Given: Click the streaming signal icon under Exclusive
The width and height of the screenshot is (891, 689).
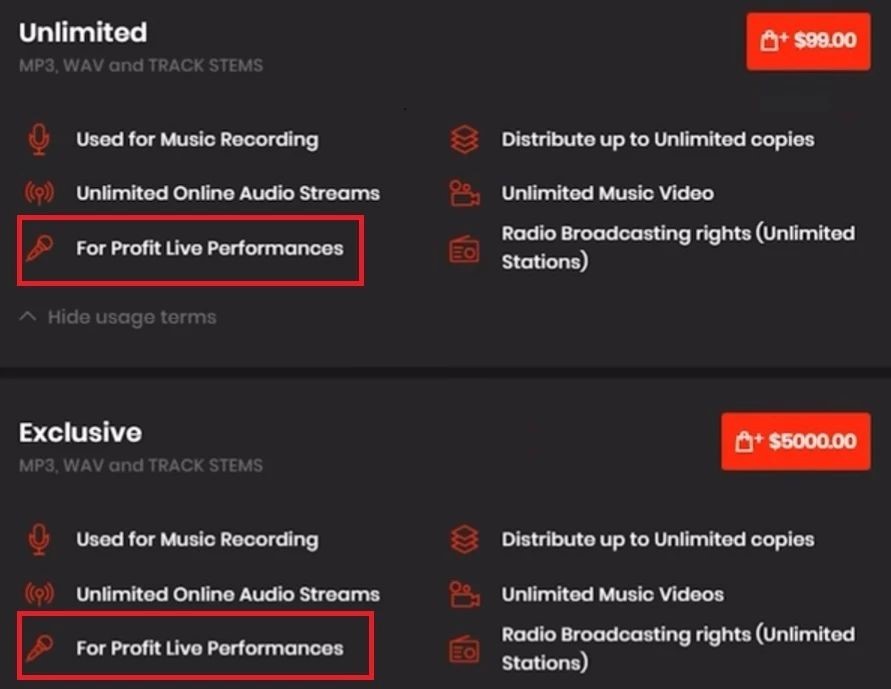Looking at the screenshot, I should pos(39,594).
